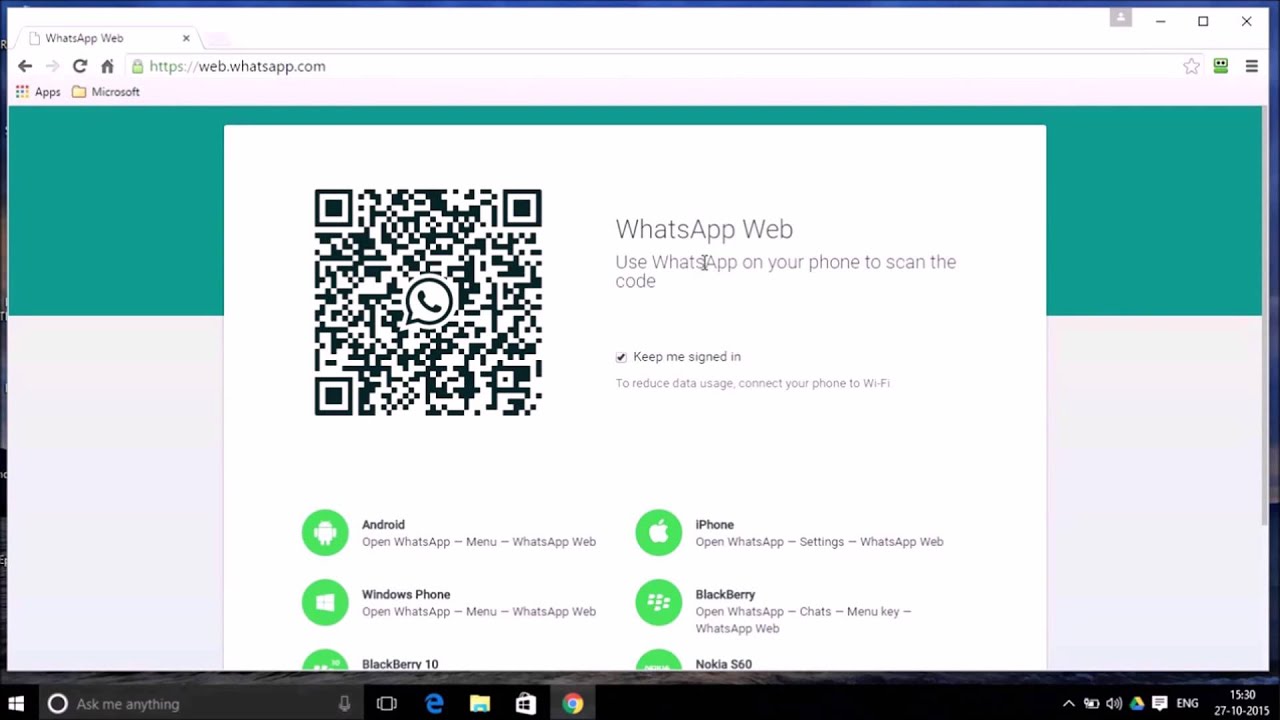The width and height of the screenshot is (1280, 720).
Task: Show hidden system tray icons
Action: pos(1068,704)
